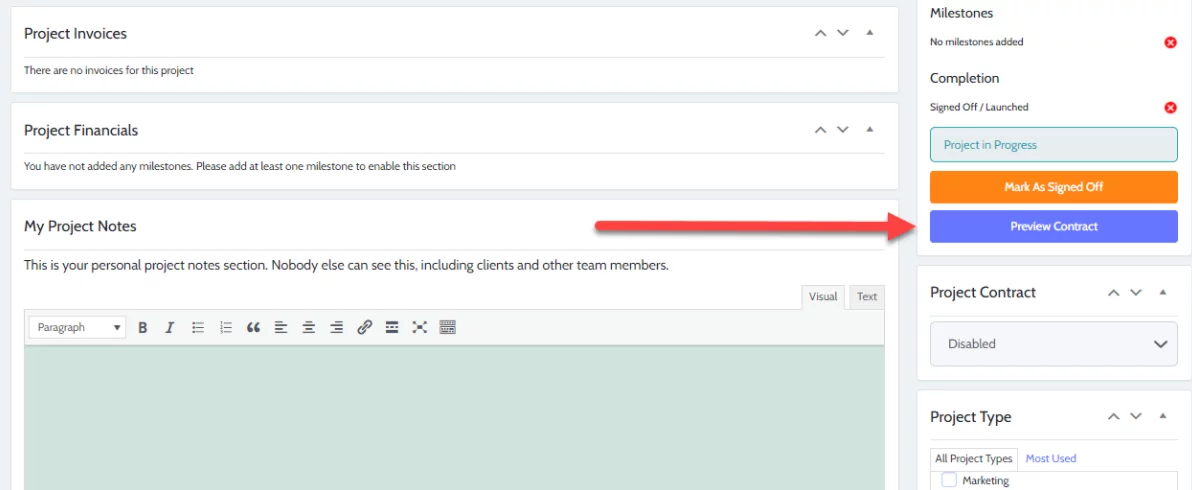The width and height of the screenshot is (1192, 490).
Task: Collapse the Project Contract panel
Action: (x=1163, y=292)
